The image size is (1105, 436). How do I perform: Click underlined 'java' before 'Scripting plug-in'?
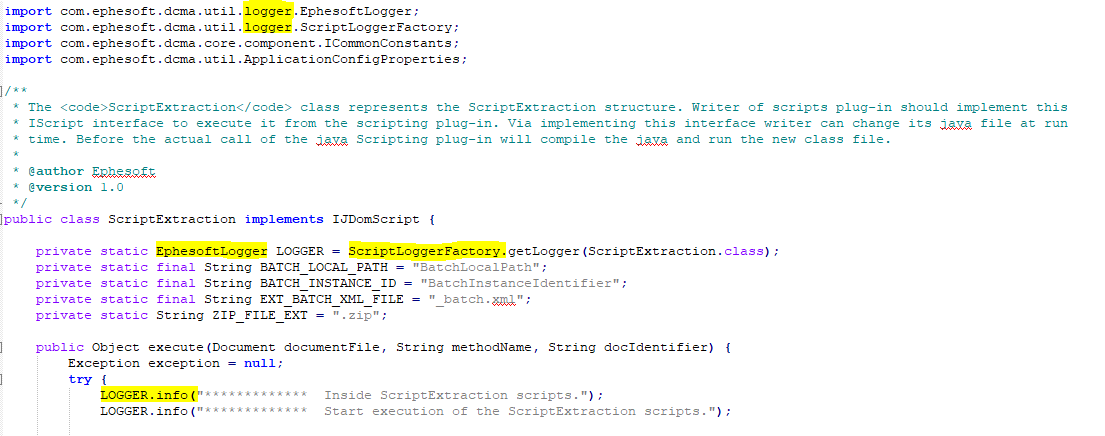coord(332,139)
